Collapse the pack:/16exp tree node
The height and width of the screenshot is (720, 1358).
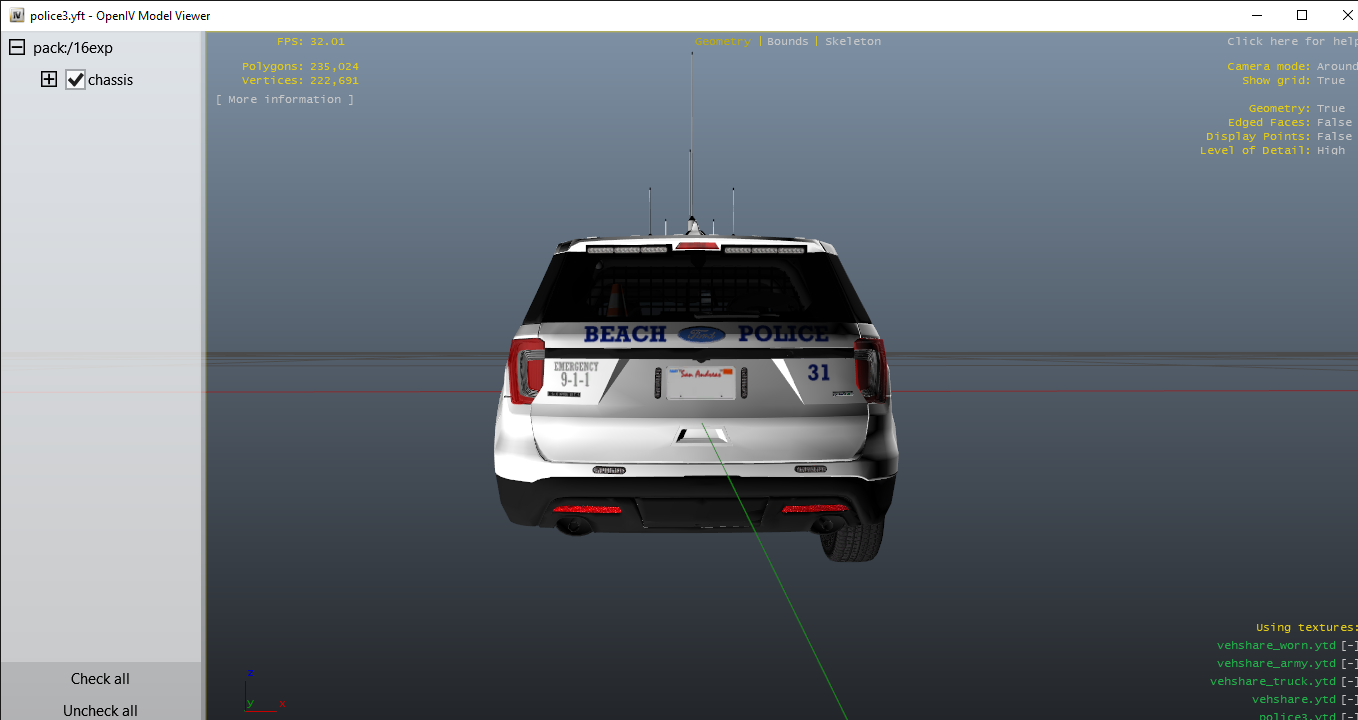17,47
